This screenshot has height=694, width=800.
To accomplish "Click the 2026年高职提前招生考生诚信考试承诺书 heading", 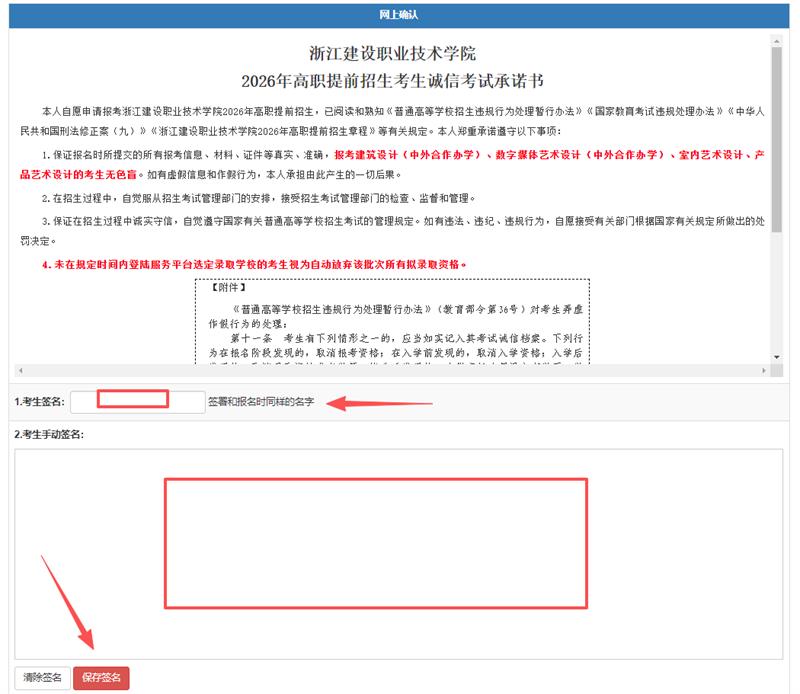I will [393, 80].
